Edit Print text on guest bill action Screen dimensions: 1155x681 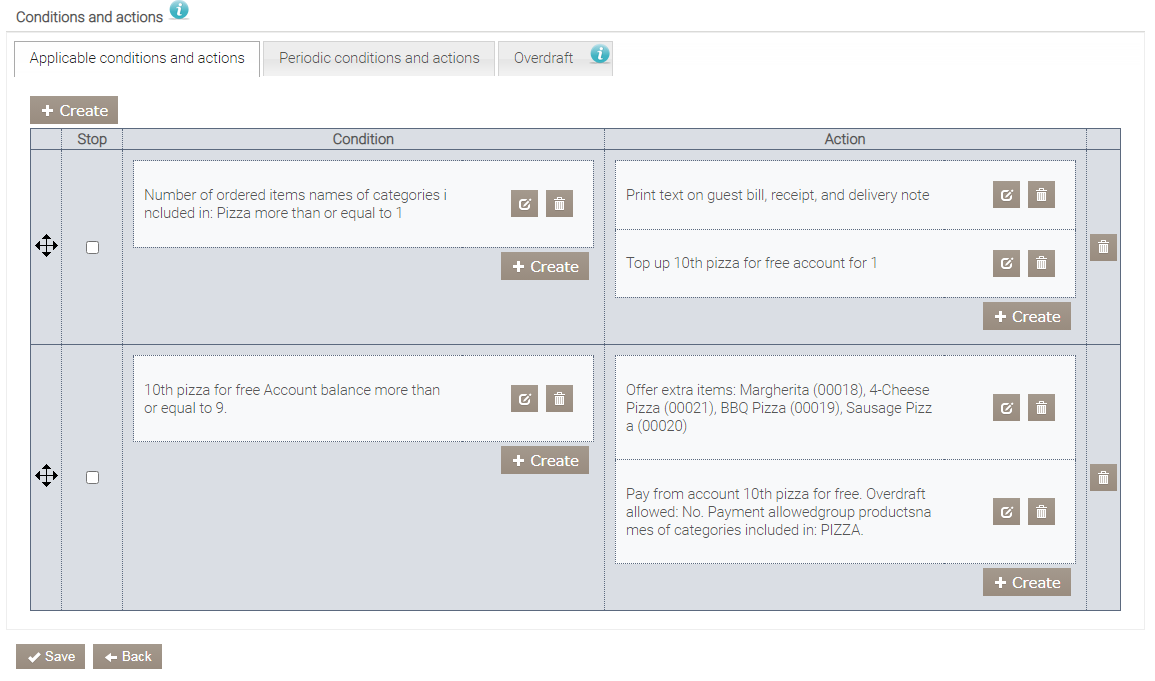pyautogui.click(x=1006, y=195)
